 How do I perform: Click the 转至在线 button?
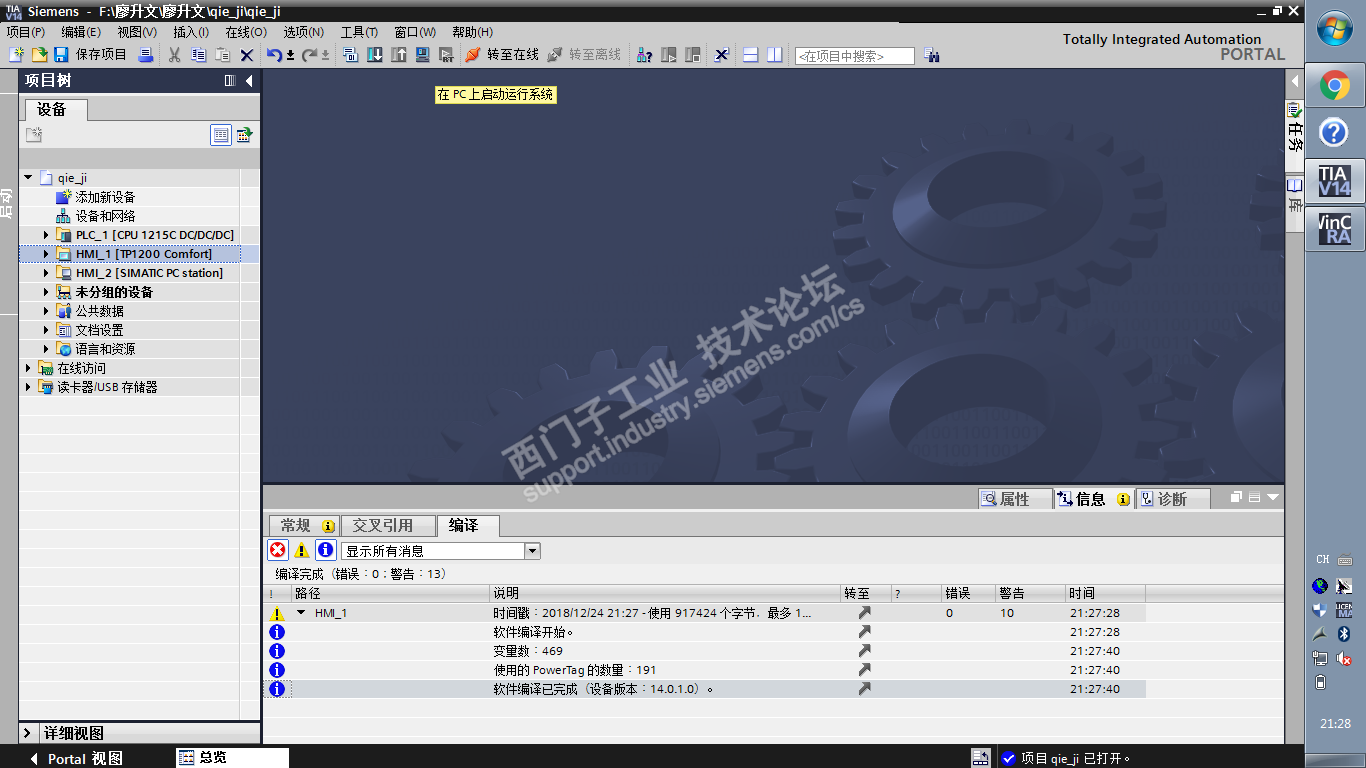tap(503, 55)
